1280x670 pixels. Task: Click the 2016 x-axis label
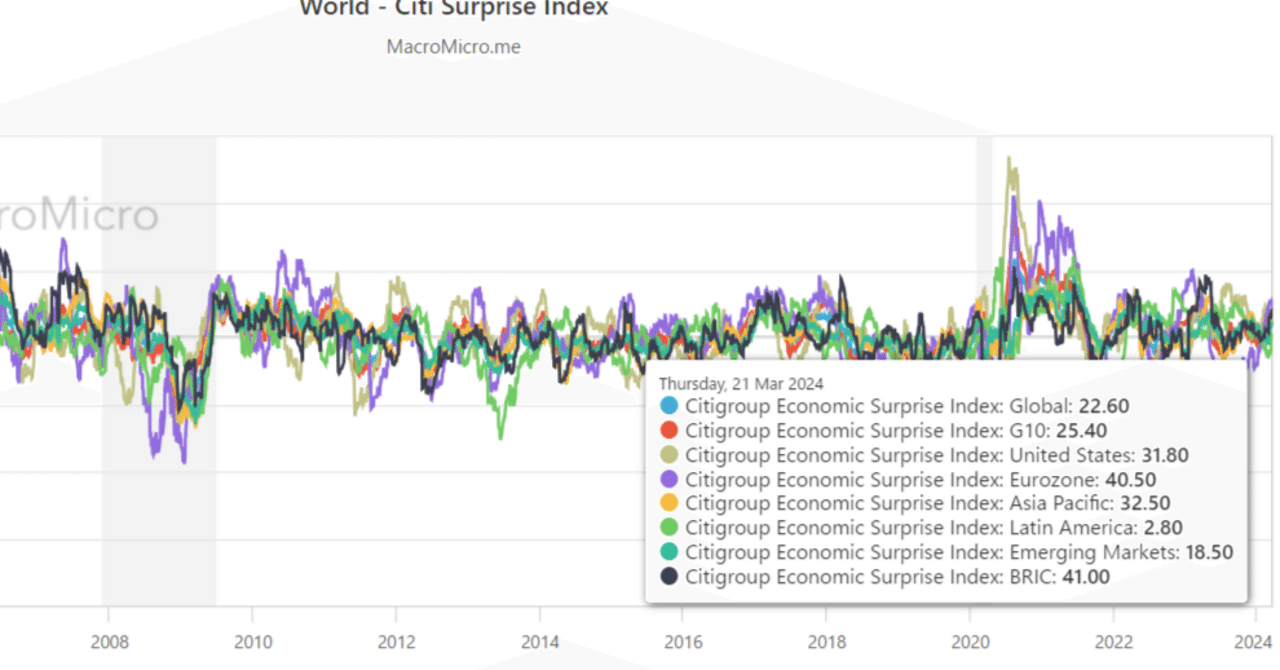pyautogui.click(x=683, y=640)
